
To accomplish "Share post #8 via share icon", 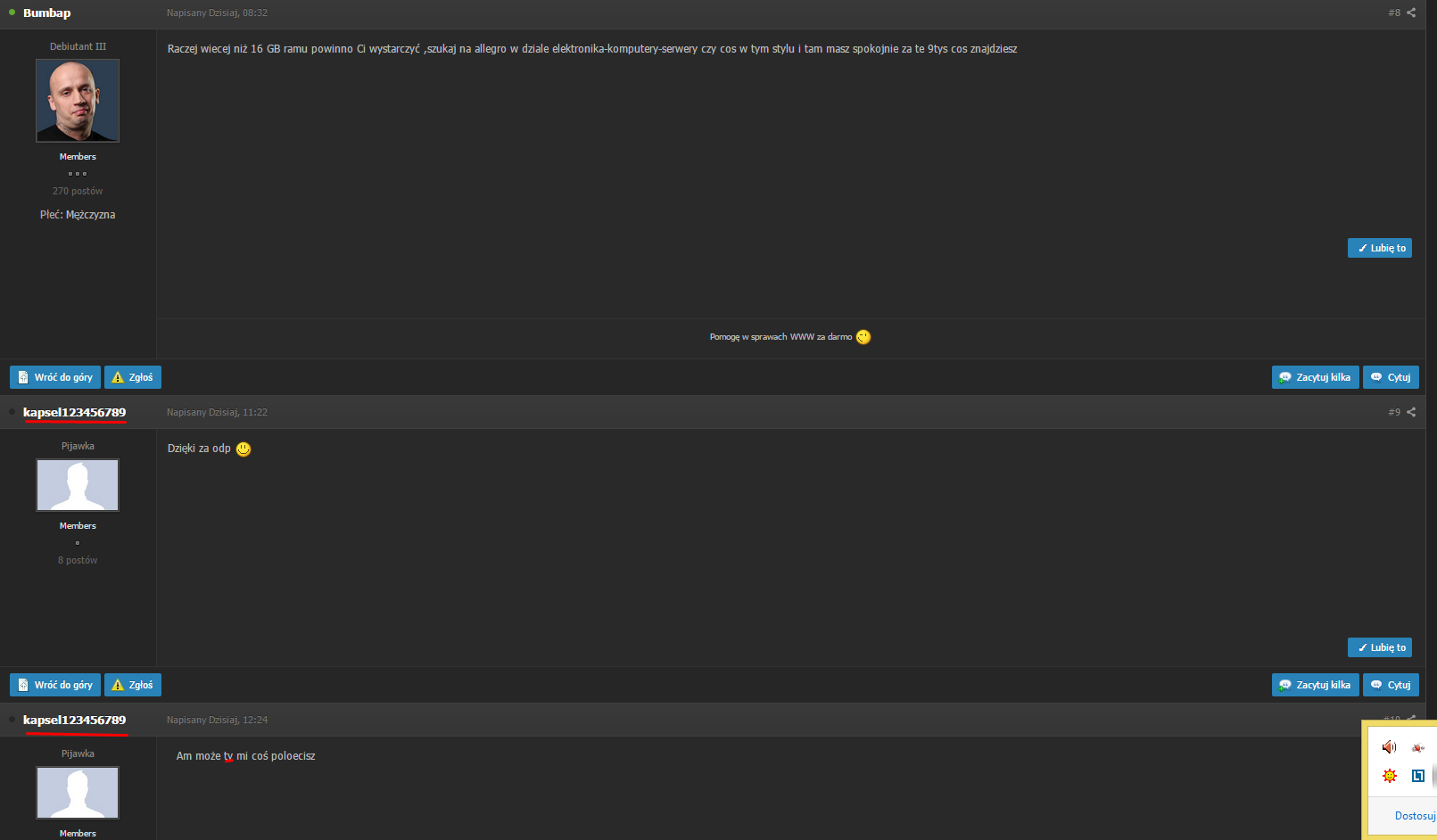I will pos(1411,12).
